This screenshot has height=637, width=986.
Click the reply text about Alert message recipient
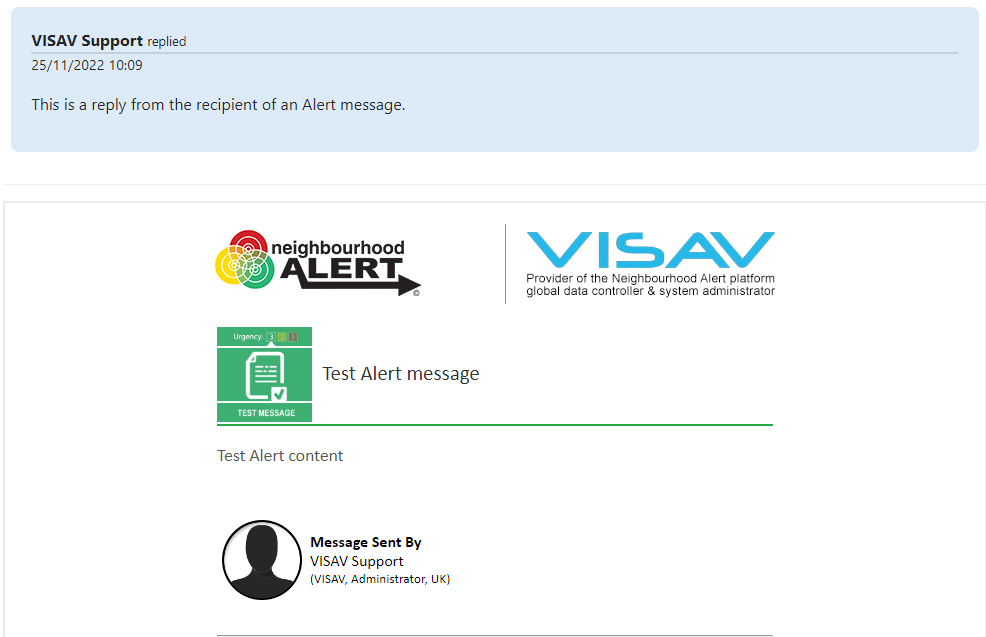point(218,105)
